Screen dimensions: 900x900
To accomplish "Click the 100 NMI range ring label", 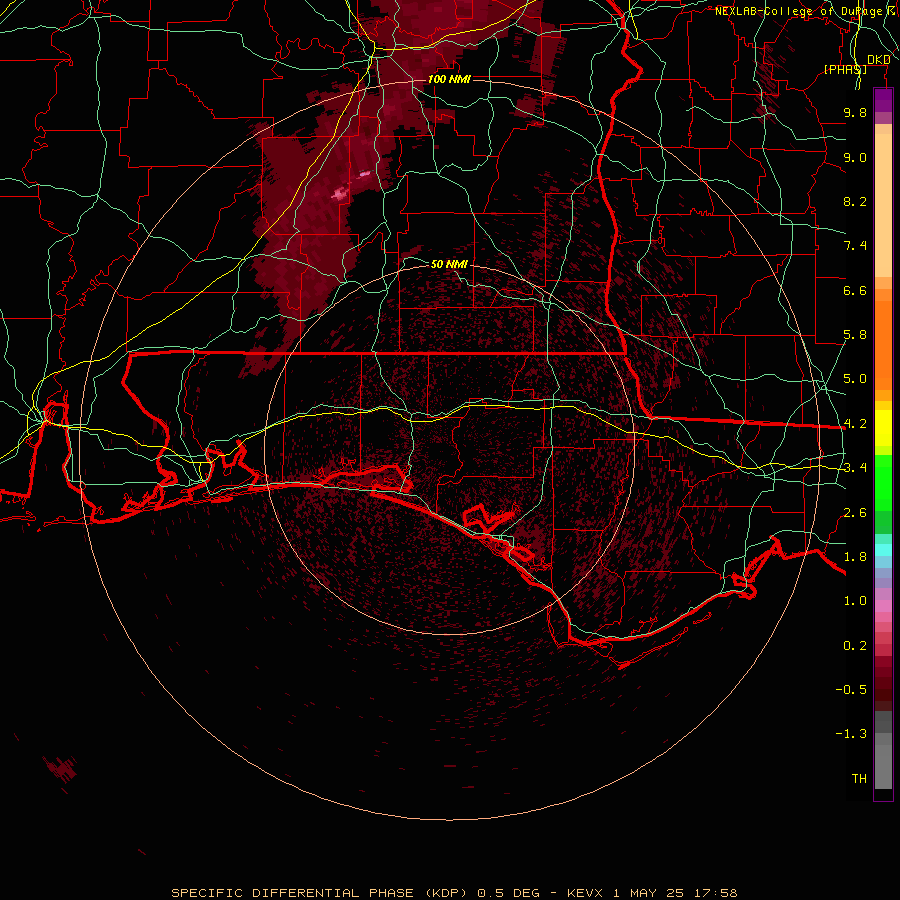I will coord(449,79).
